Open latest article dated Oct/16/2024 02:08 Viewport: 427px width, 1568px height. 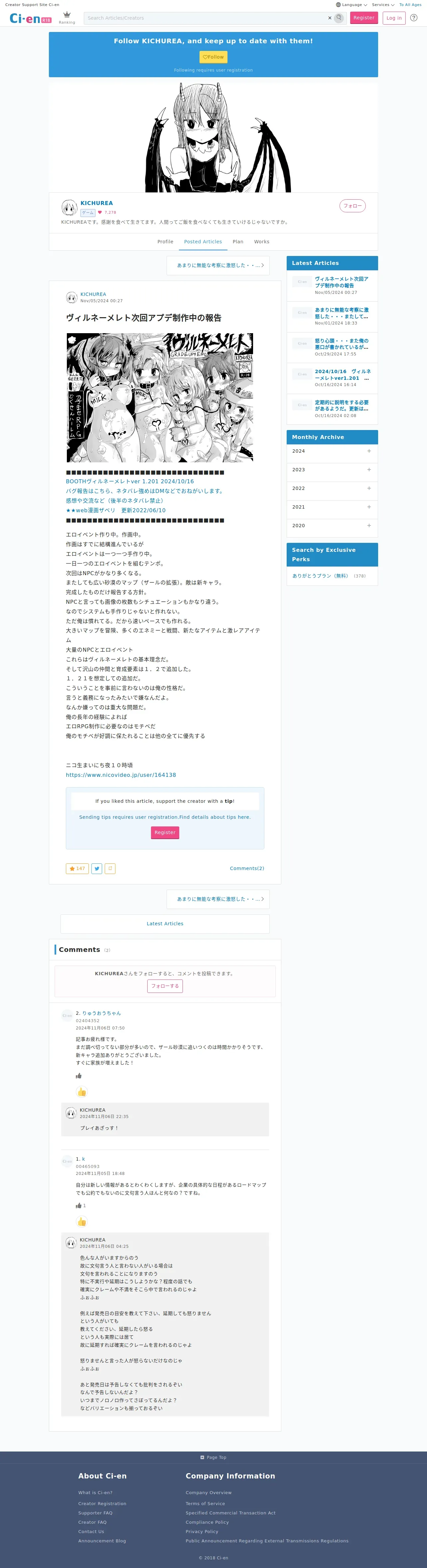[x=332, y=409]
